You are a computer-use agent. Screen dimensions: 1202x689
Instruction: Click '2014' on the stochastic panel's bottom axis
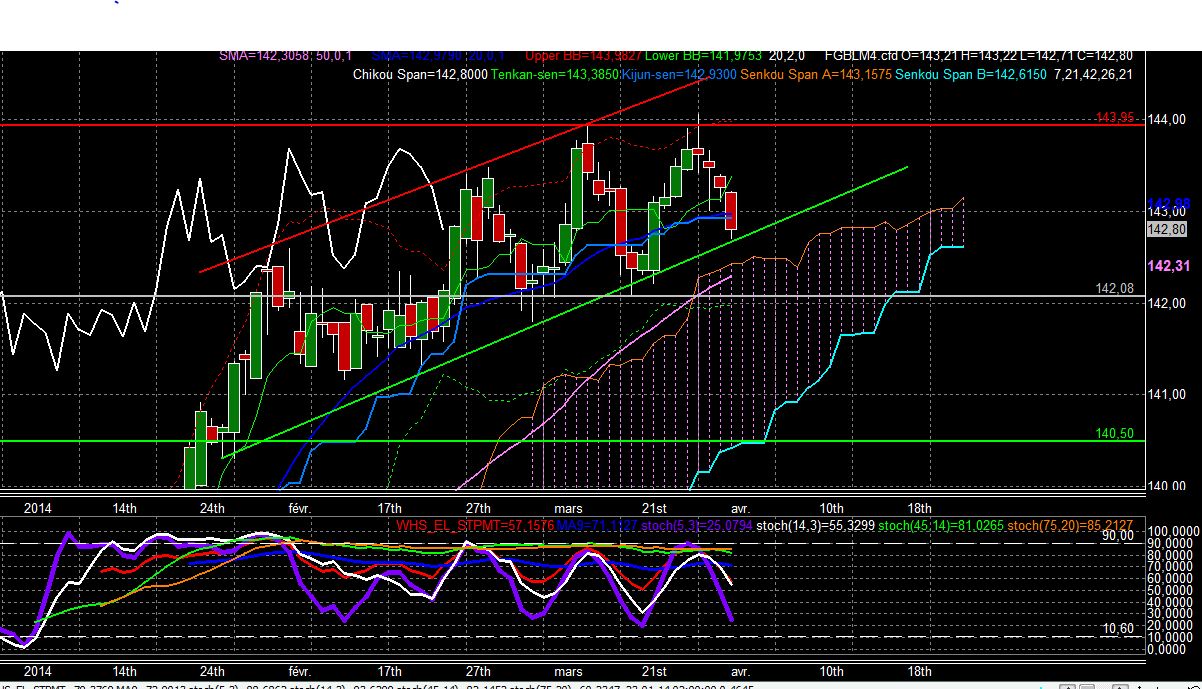click(38, 671)
